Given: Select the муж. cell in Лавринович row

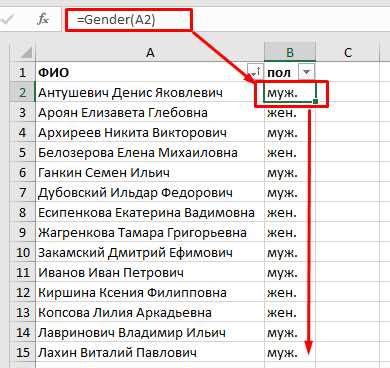Looking at the screenshot, I should pyautogui.click(x=290, y=332).
